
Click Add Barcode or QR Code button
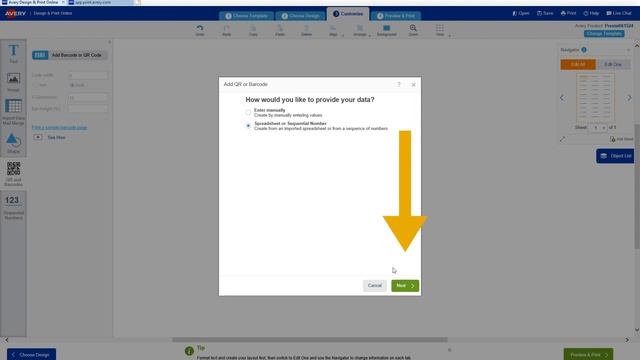(x=70, y=55)
